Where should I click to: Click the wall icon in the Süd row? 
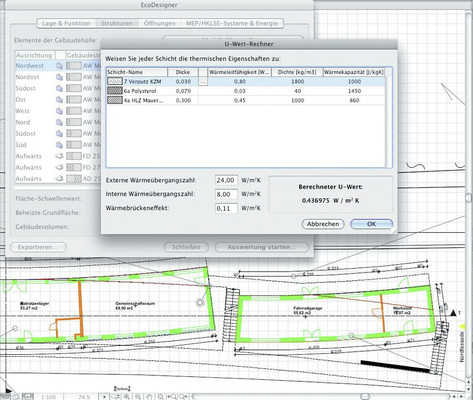point(59,145)
